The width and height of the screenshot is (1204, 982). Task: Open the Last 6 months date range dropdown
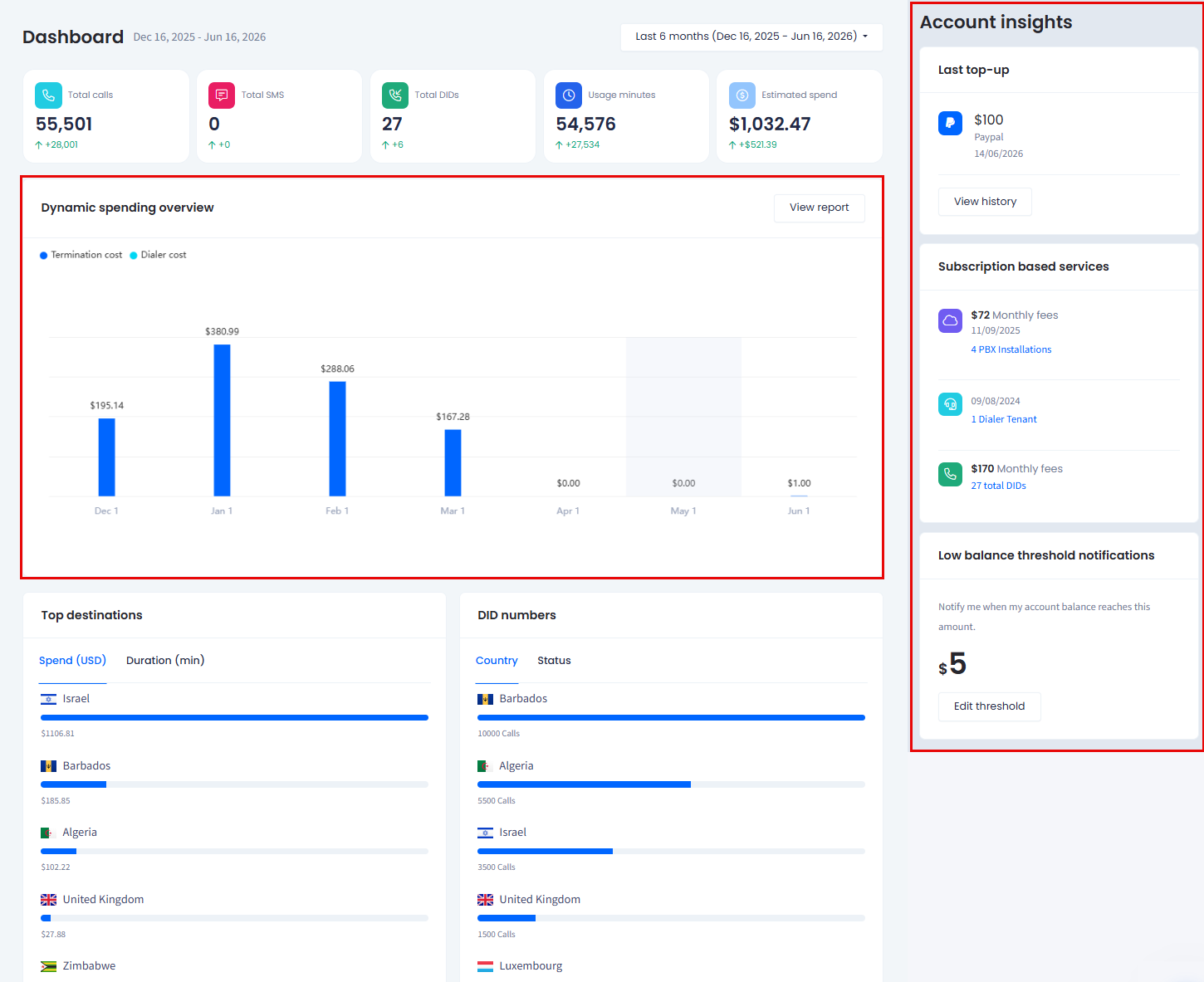(751, 37)
